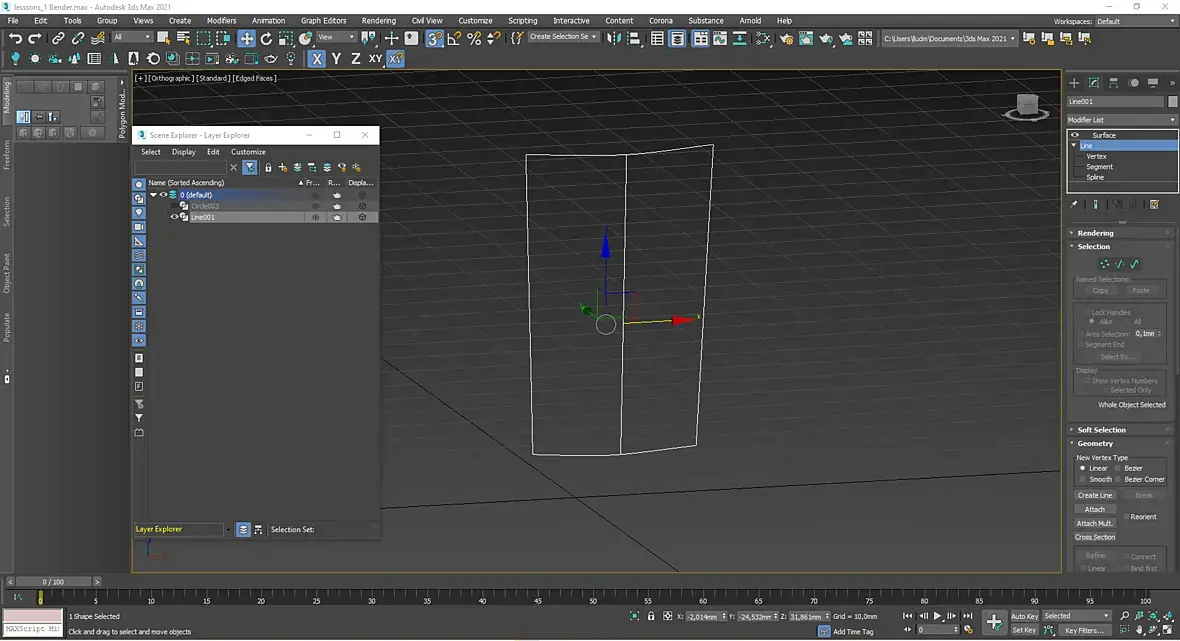Open the Customize menu in Scene Explorer
This screenshot has width=1180, height=641.
[248, 152]
